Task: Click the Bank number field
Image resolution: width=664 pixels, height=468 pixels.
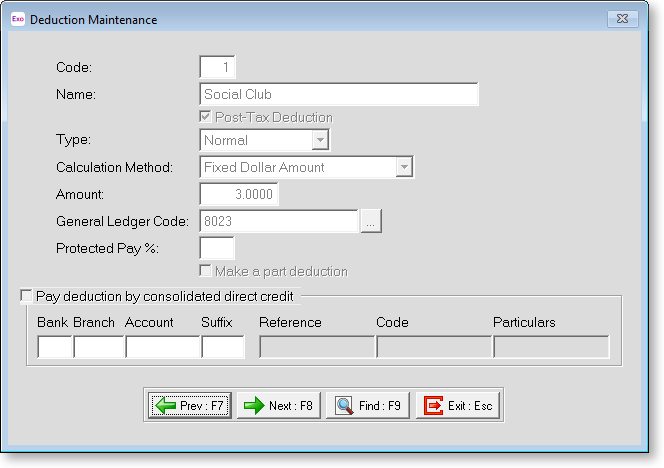Action: point(55,347)
